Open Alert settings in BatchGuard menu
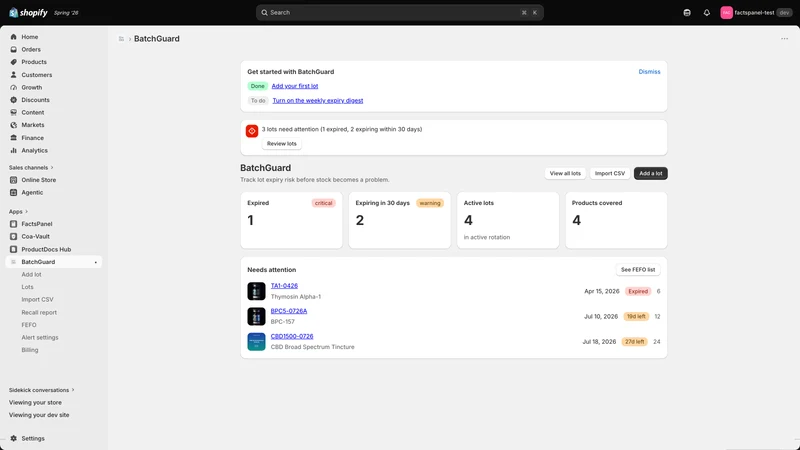 click(40, 338)
